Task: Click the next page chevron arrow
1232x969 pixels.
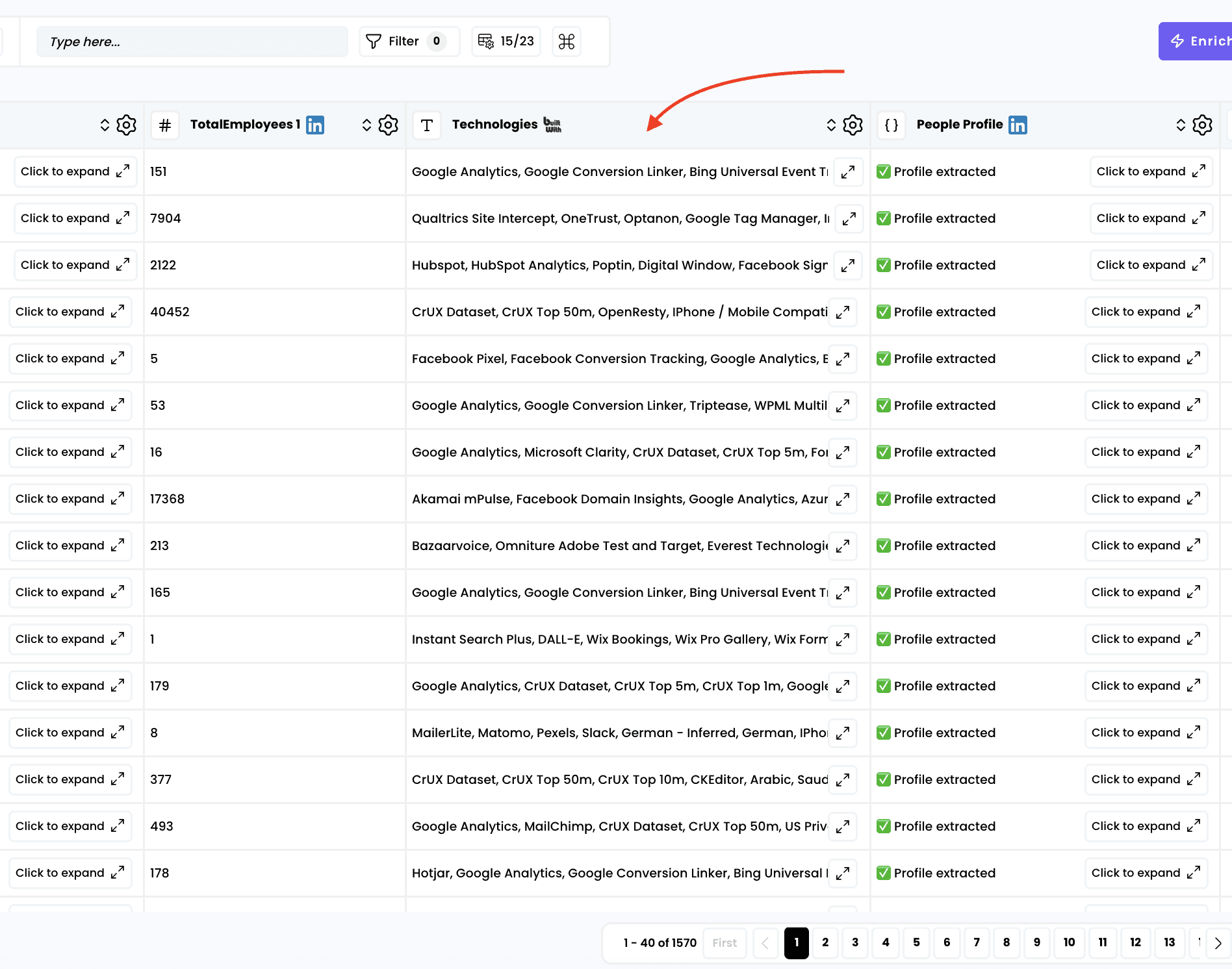Action: pos(1218,943)
